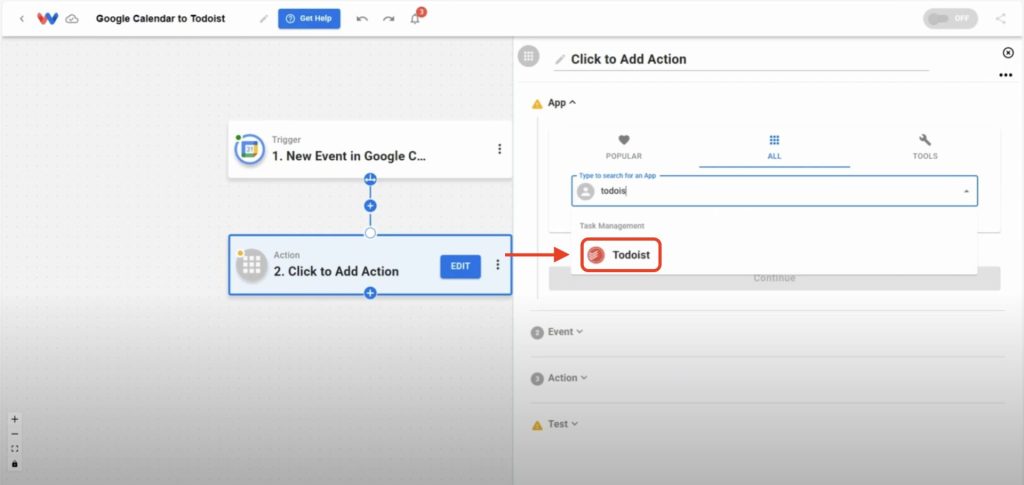The image size is (1024, 485).
Task: Switch to the Tools tab
Action: pos(925,148)
